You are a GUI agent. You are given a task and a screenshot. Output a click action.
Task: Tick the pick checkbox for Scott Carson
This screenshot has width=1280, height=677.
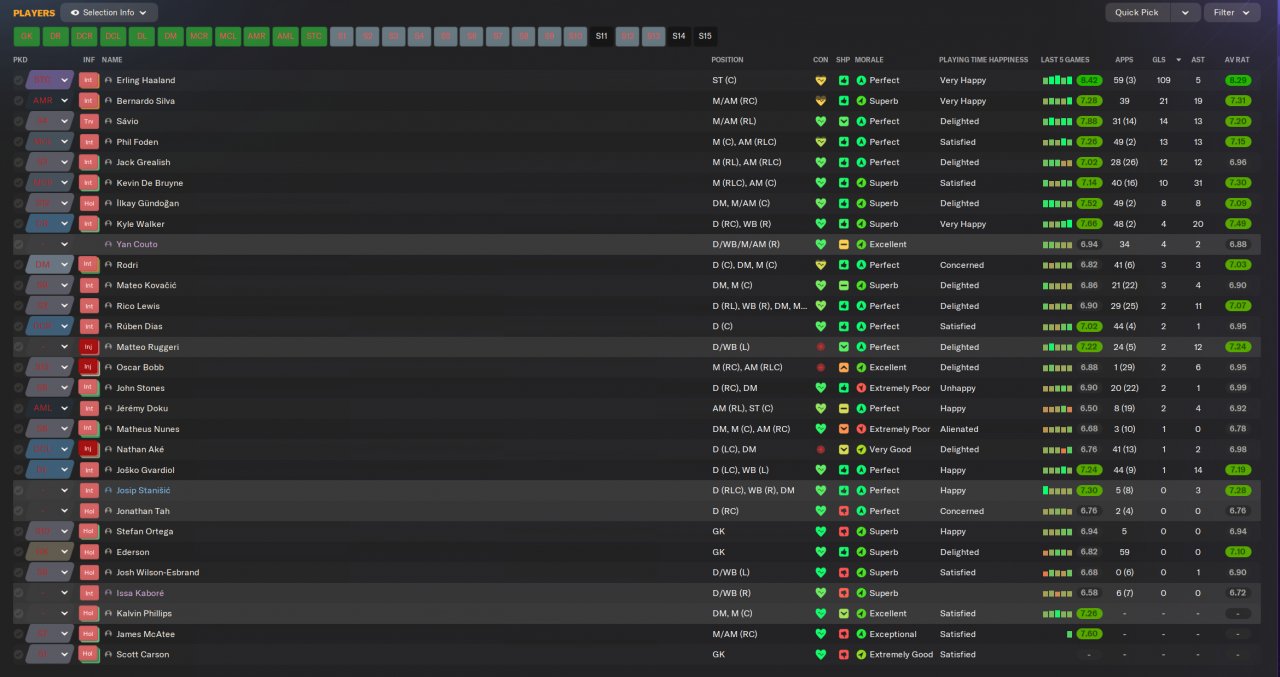tap(19, 654)
